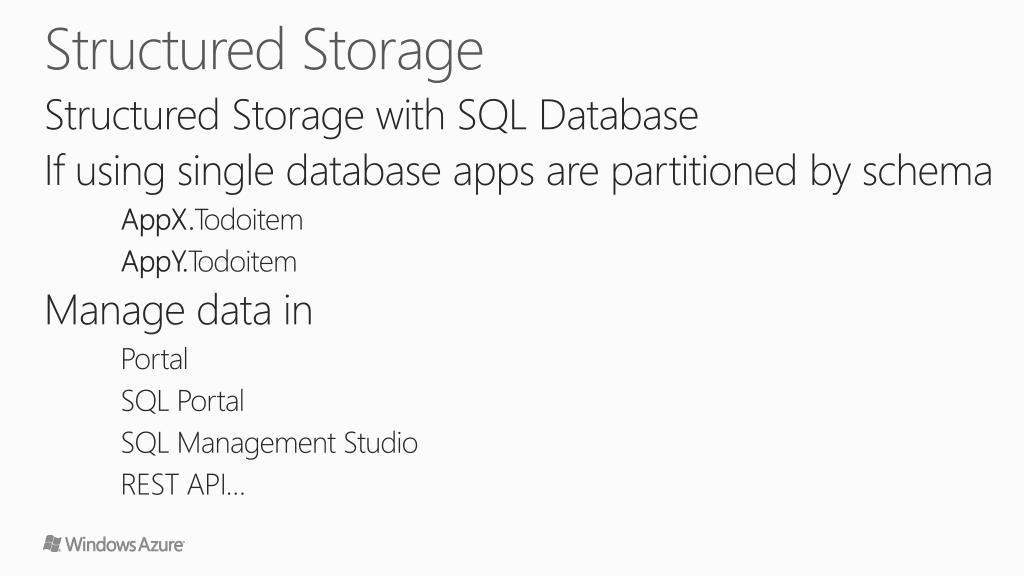Click the word Azure in footer logo
This screenshot has height=576, width=1024.
[161, 544]
